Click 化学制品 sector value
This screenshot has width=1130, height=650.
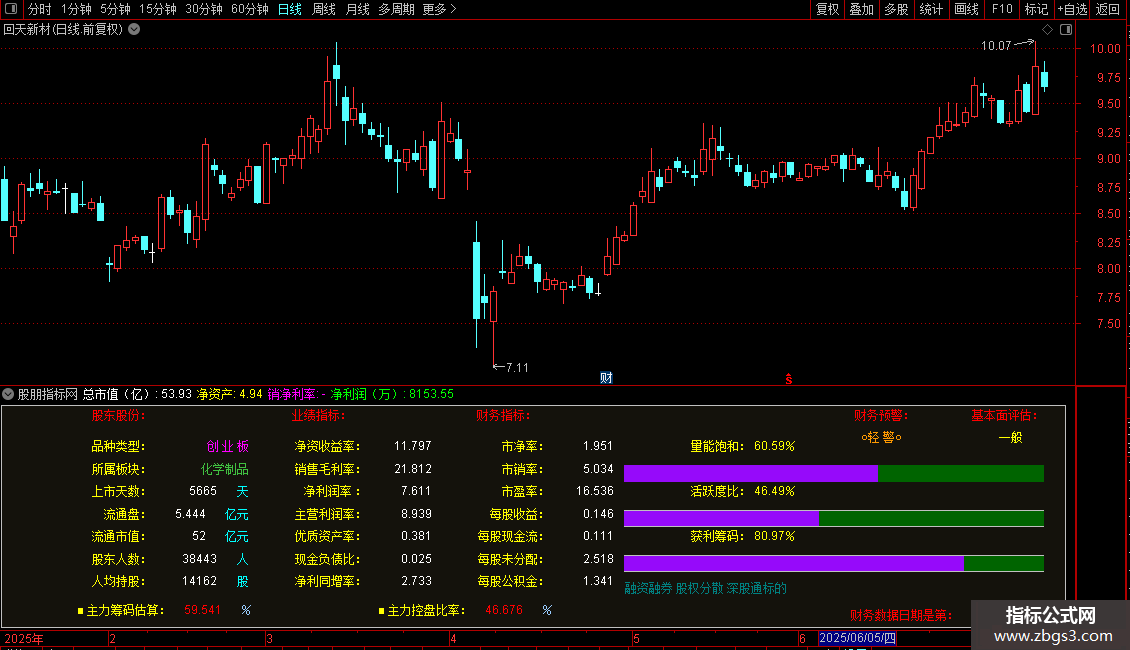224,469
